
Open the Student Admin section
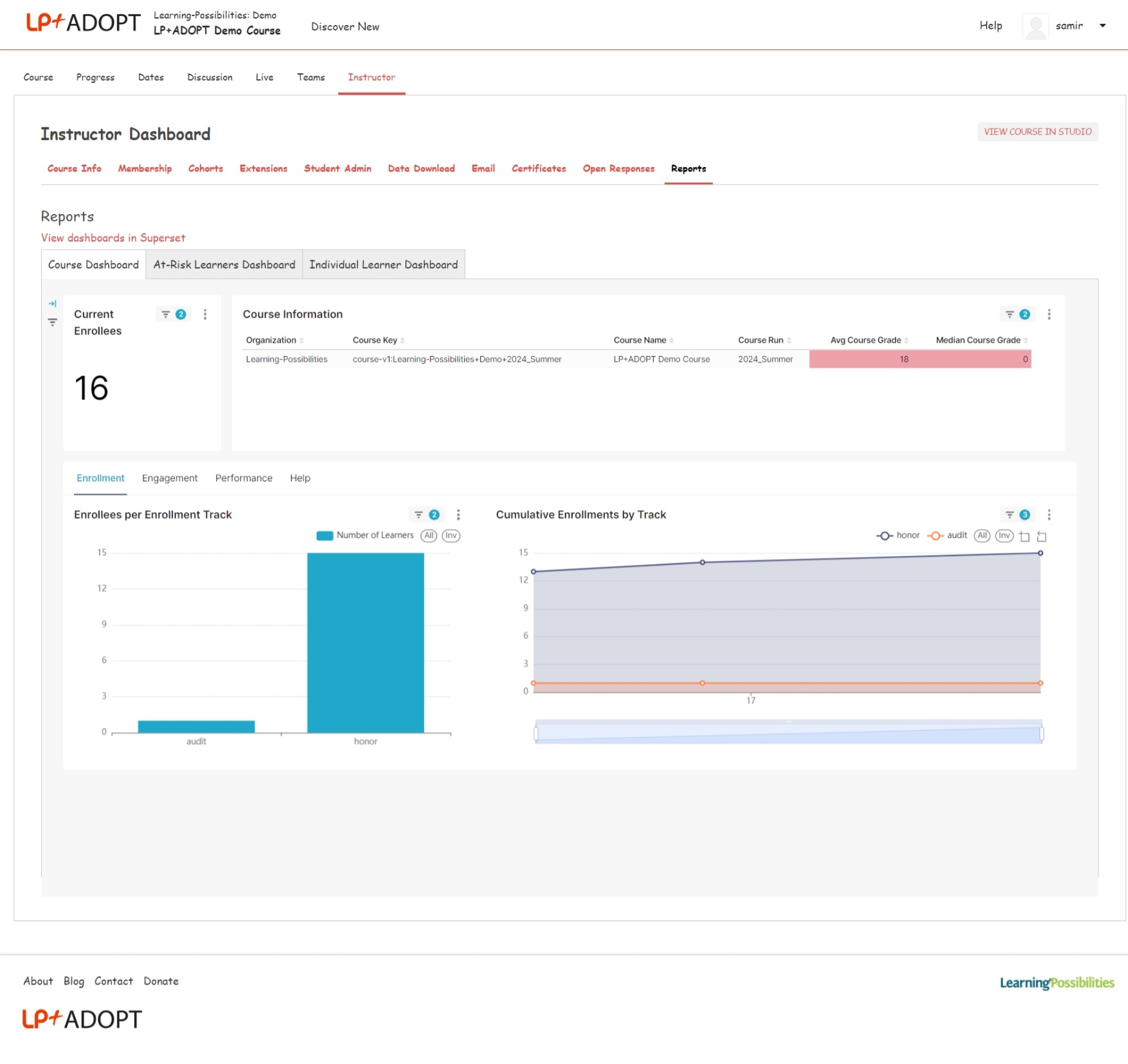(x=337, y=168)
